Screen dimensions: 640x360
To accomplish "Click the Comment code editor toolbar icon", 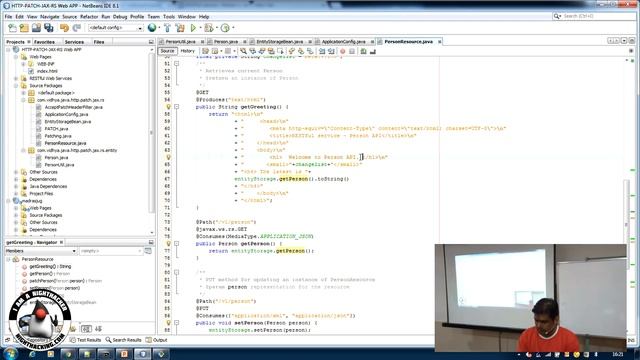I will coord(363,51).
